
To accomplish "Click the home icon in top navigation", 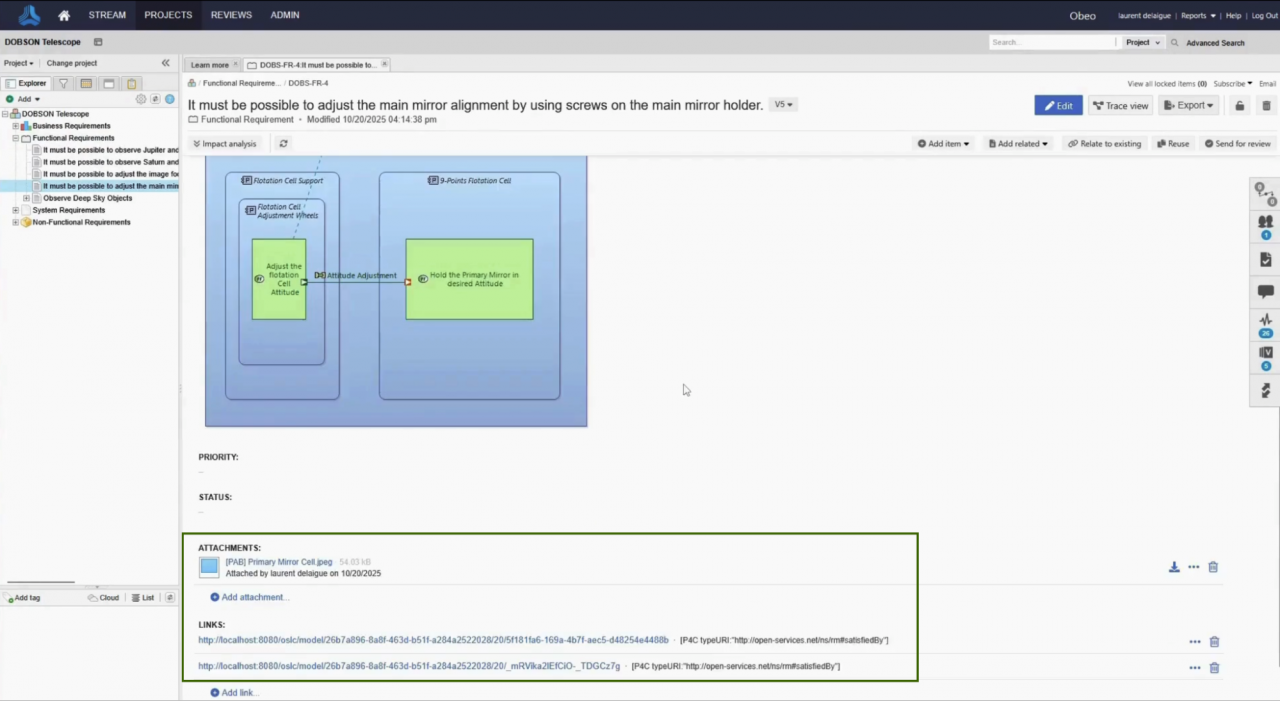I will [64, 15].
